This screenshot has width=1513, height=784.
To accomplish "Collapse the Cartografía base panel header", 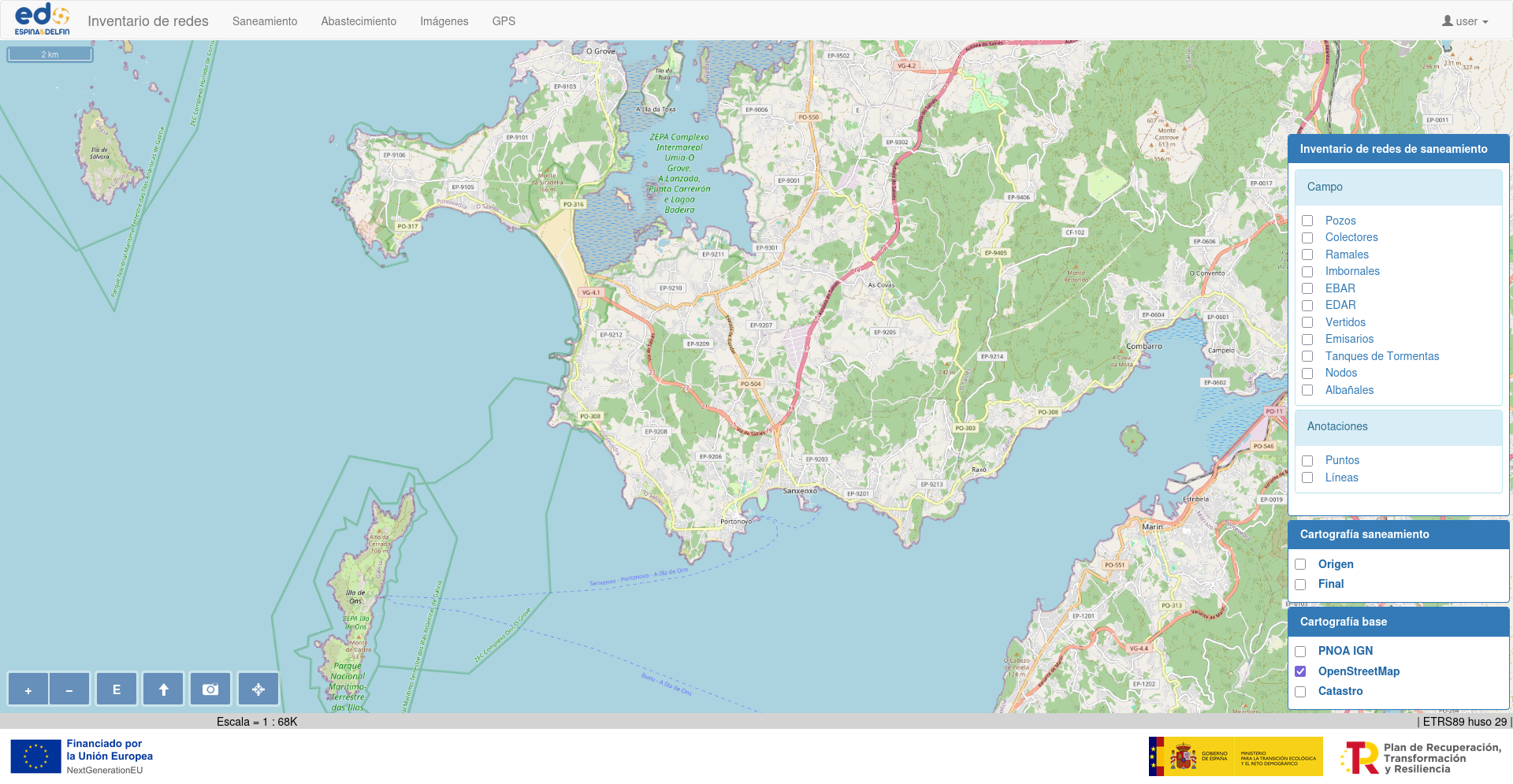I will point(1398,622).
